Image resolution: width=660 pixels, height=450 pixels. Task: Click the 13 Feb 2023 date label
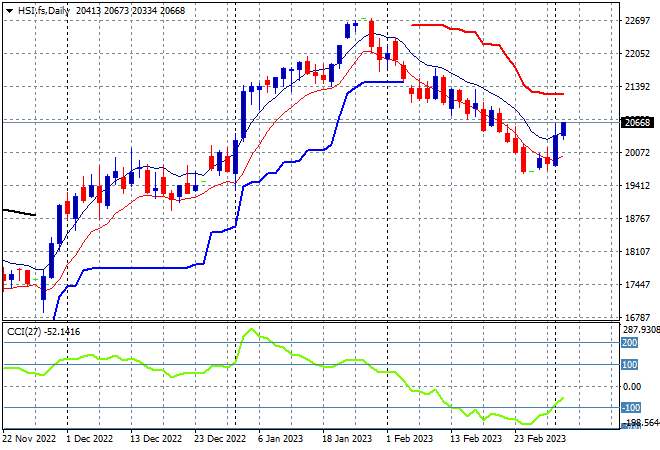tap(476, 439)
